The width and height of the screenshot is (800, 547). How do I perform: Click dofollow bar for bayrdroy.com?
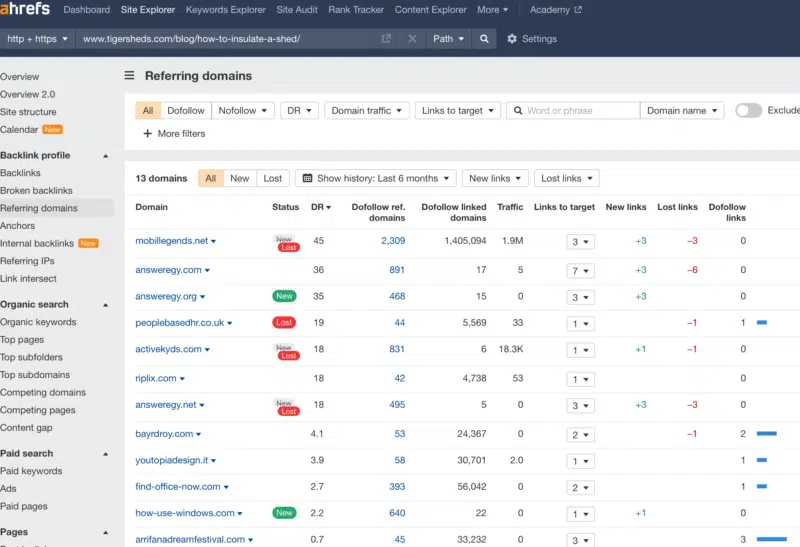coord(766,433)
